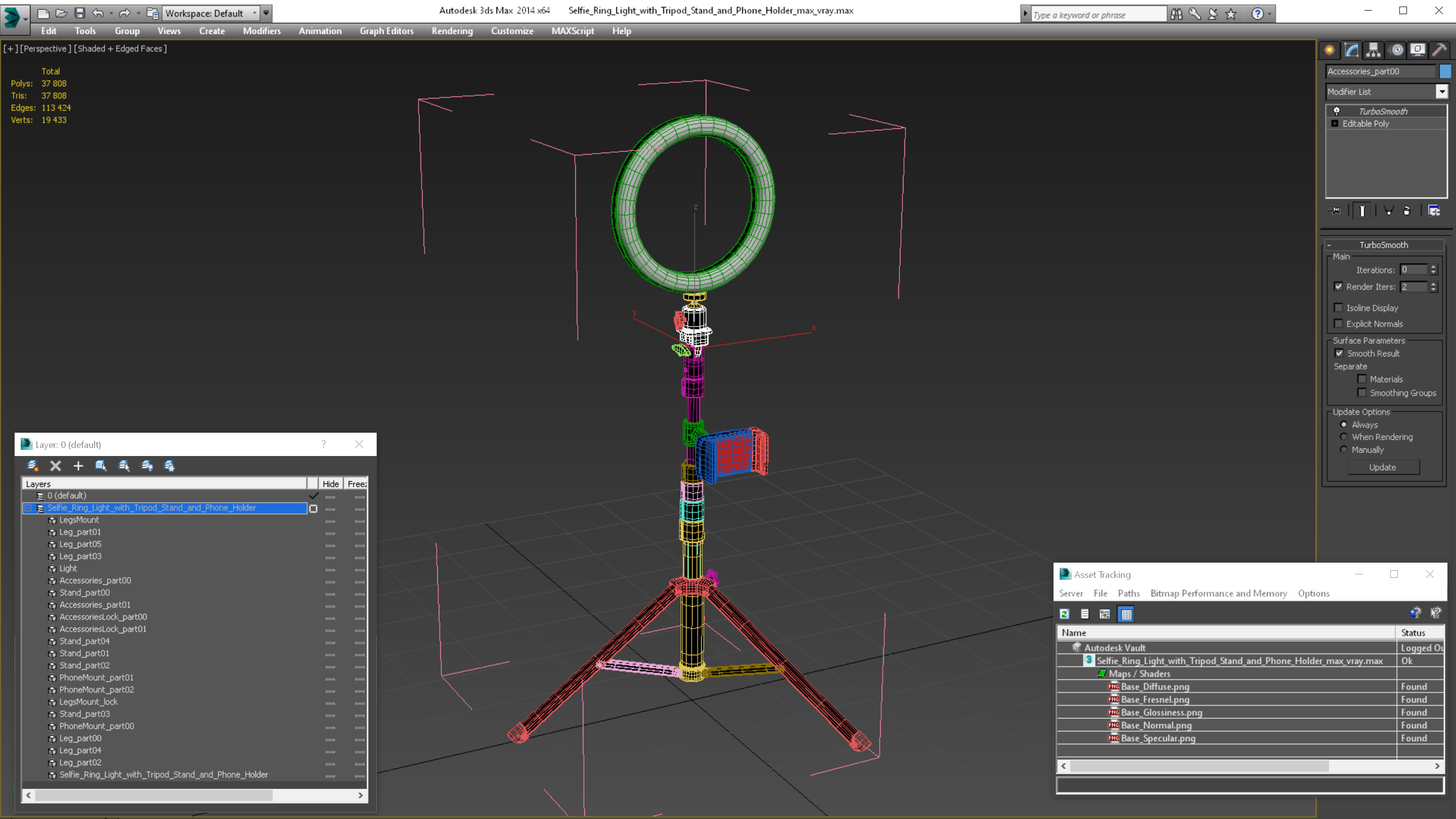Click the Open File icon
The image size is (1456, 819).
(61, 13)
